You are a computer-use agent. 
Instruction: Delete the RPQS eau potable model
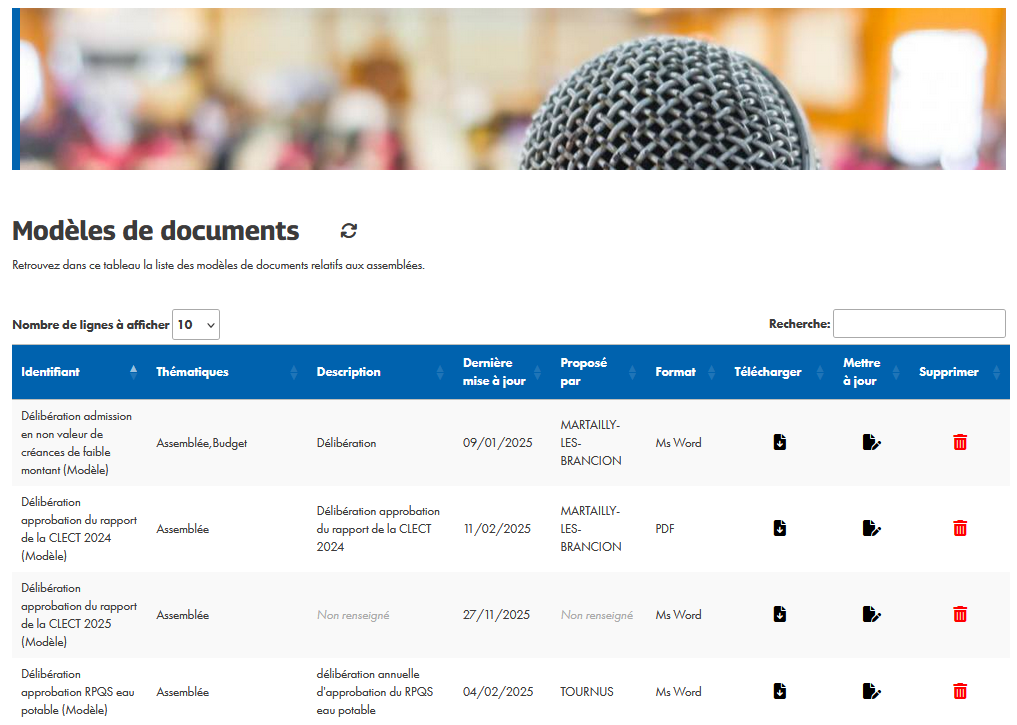(960, 691)
